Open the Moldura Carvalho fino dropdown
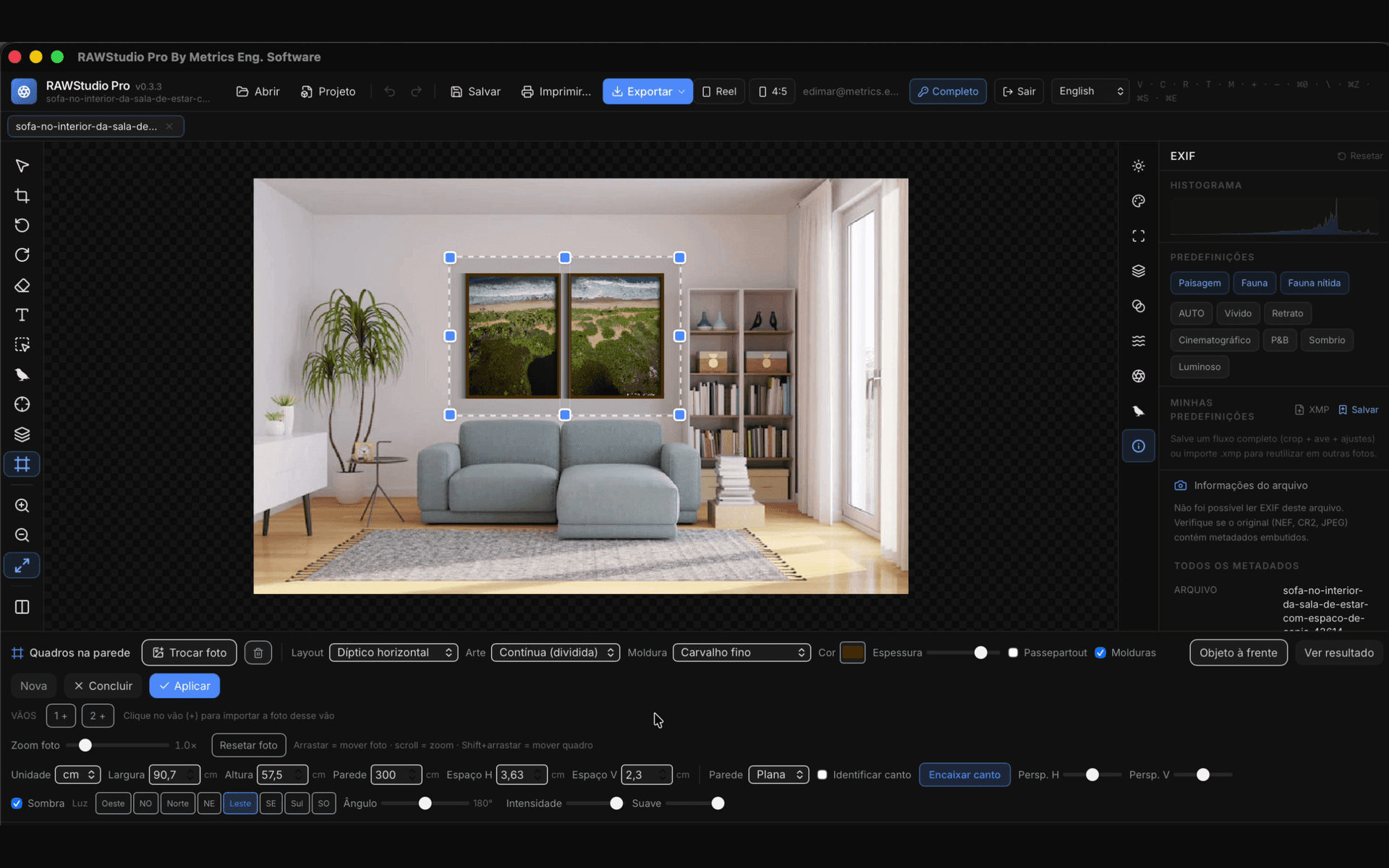 click(742, 652)
